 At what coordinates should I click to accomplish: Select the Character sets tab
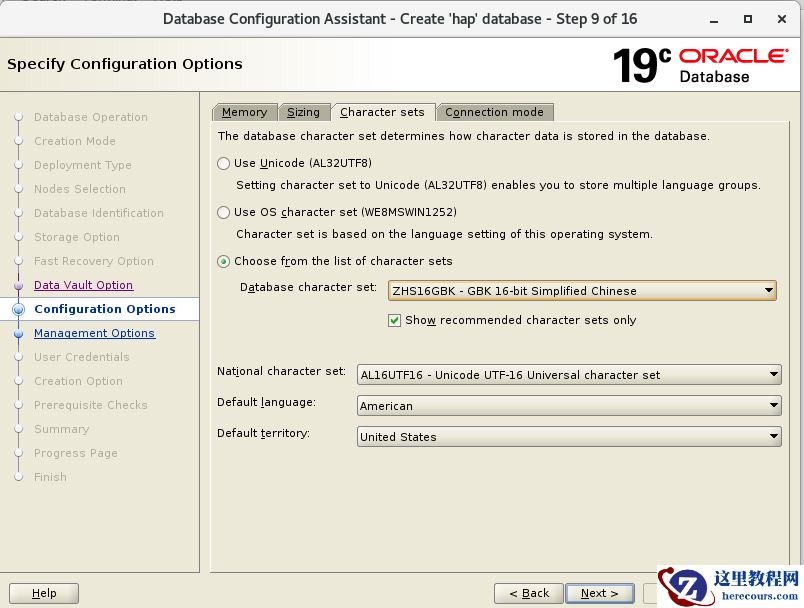click(383, 112)
